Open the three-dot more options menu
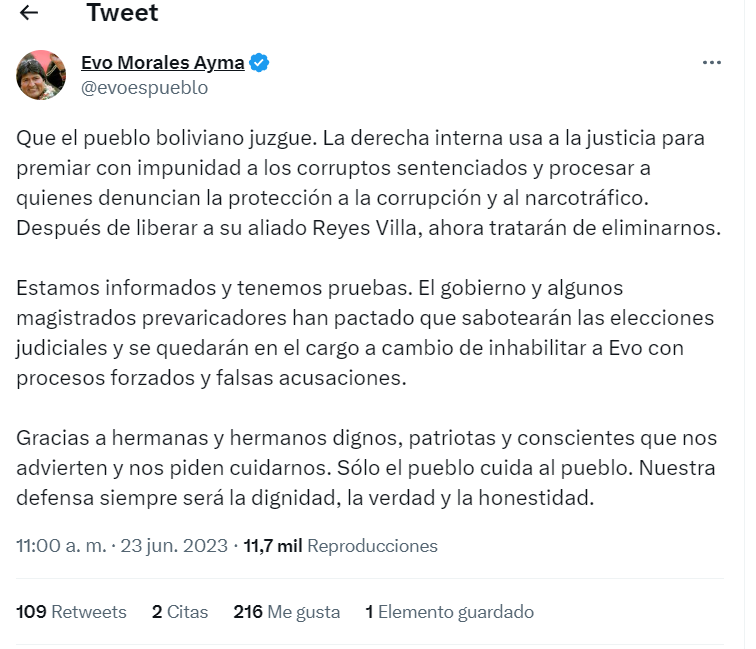756x649 pixels. click(x=712, y=63)
